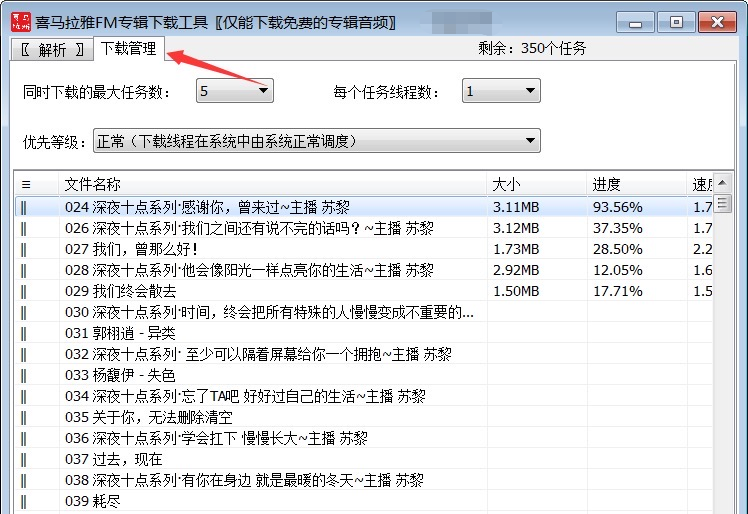Select file 033 杨馥伊 - 失色
748x514 pixels.
[120, 375]
